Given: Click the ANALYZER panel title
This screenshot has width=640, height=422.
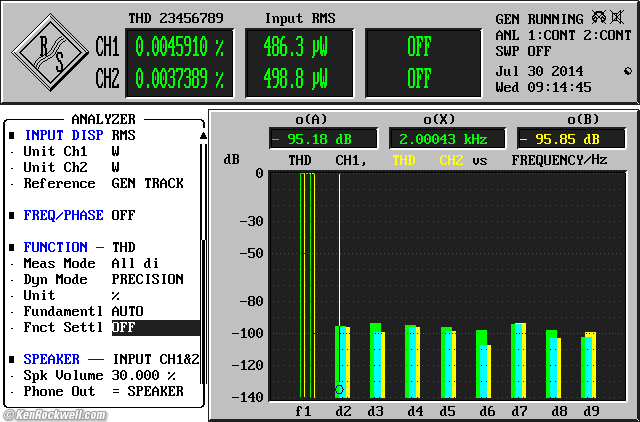Looking at the screenshot, I should (103, 119).
